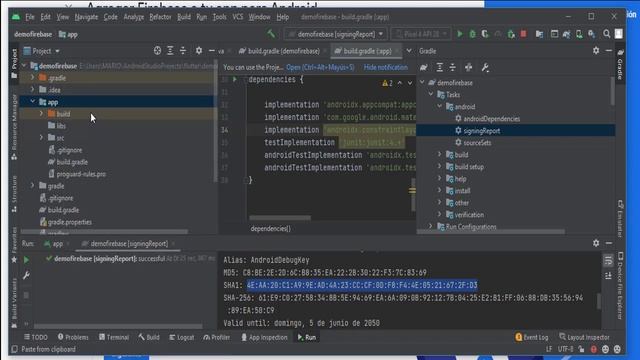Rerun signingReport with green play in Run panel
This screenshot has height=360, width=640.
click(27, 260)
